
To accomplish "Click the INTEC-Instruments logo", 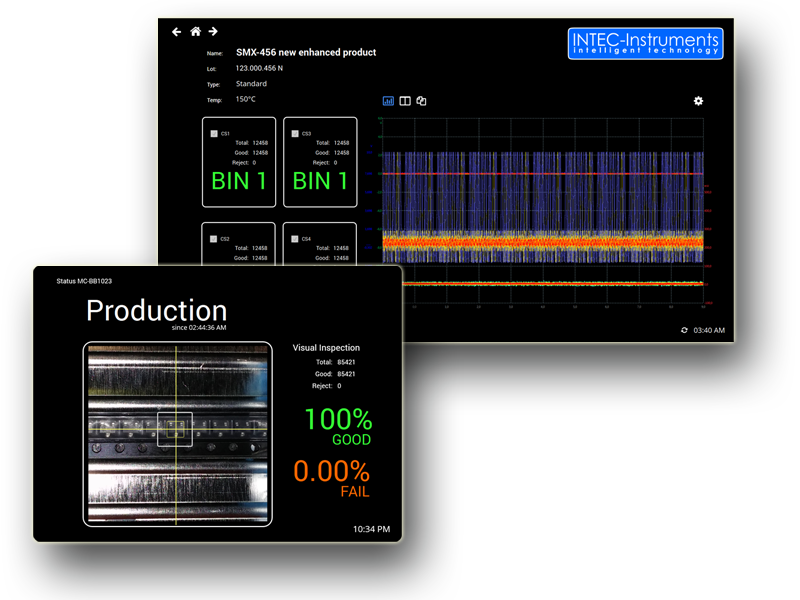I will tap(645, 43).
